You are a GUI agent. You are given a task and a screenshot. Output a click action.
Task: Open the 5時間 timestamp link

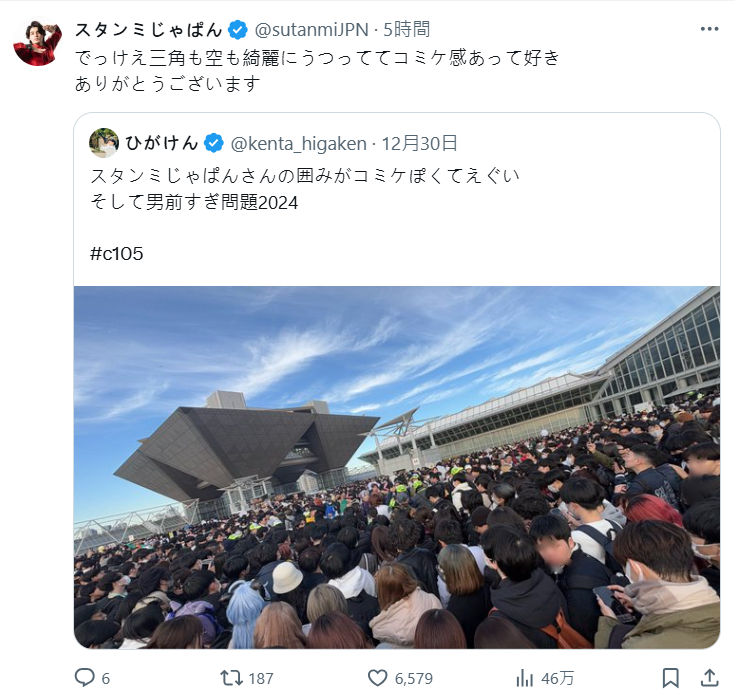[406, 30]
